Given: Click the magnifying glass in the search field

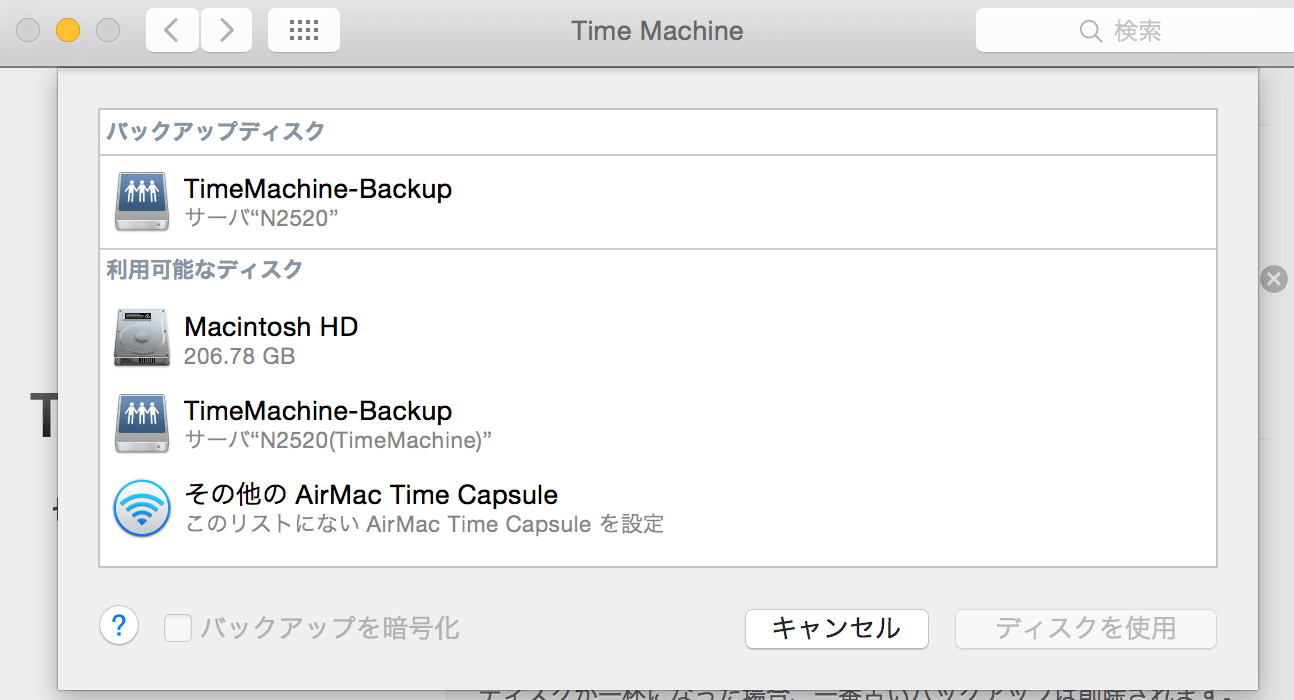Looking at the screenshot, I should 1091,31.
